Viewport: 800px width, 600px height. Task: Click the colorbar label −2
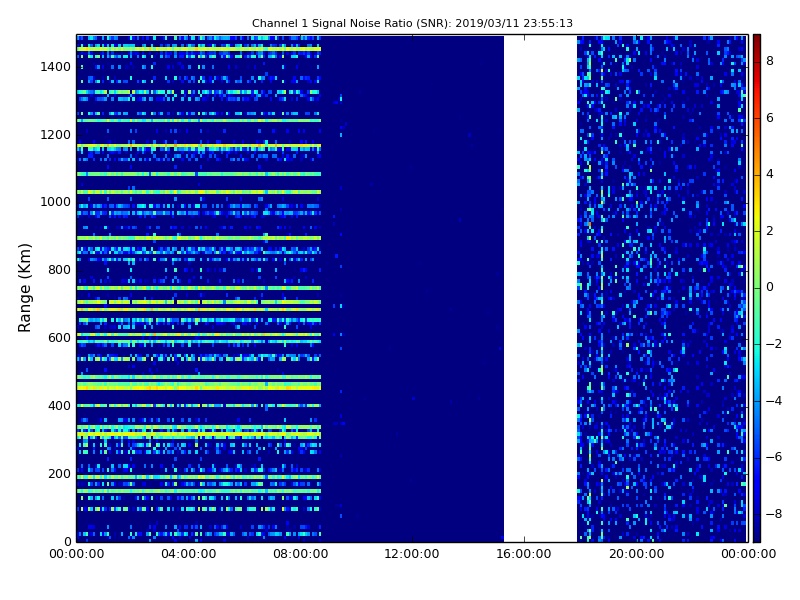(774, 344)
